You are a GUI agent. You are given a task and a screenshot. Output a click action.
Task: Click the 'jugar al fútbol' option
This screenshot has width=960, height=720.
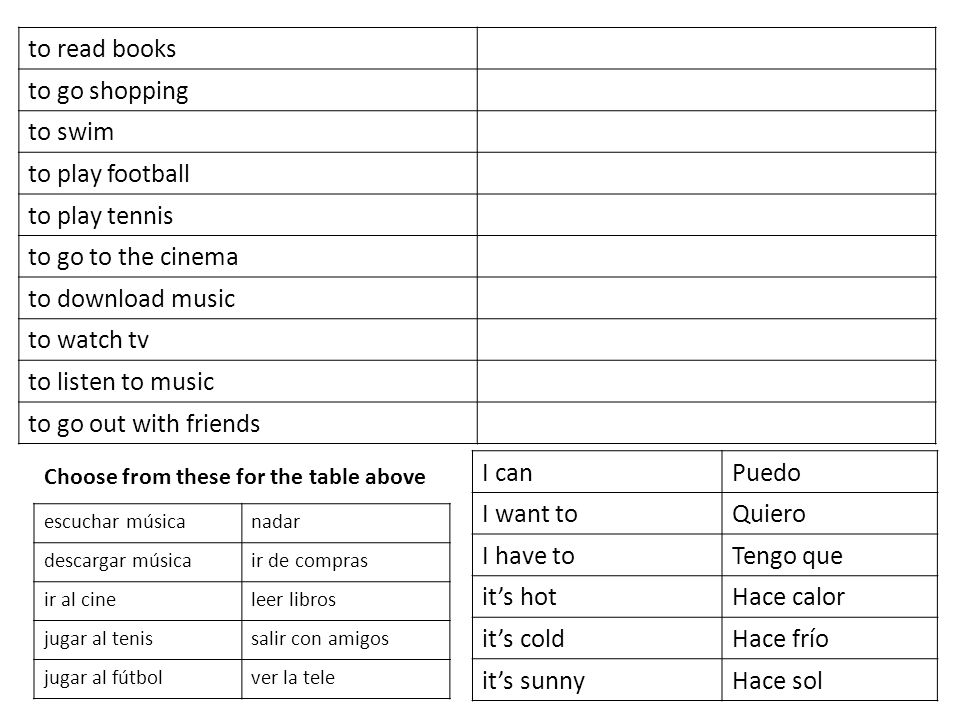coord(138,679)
